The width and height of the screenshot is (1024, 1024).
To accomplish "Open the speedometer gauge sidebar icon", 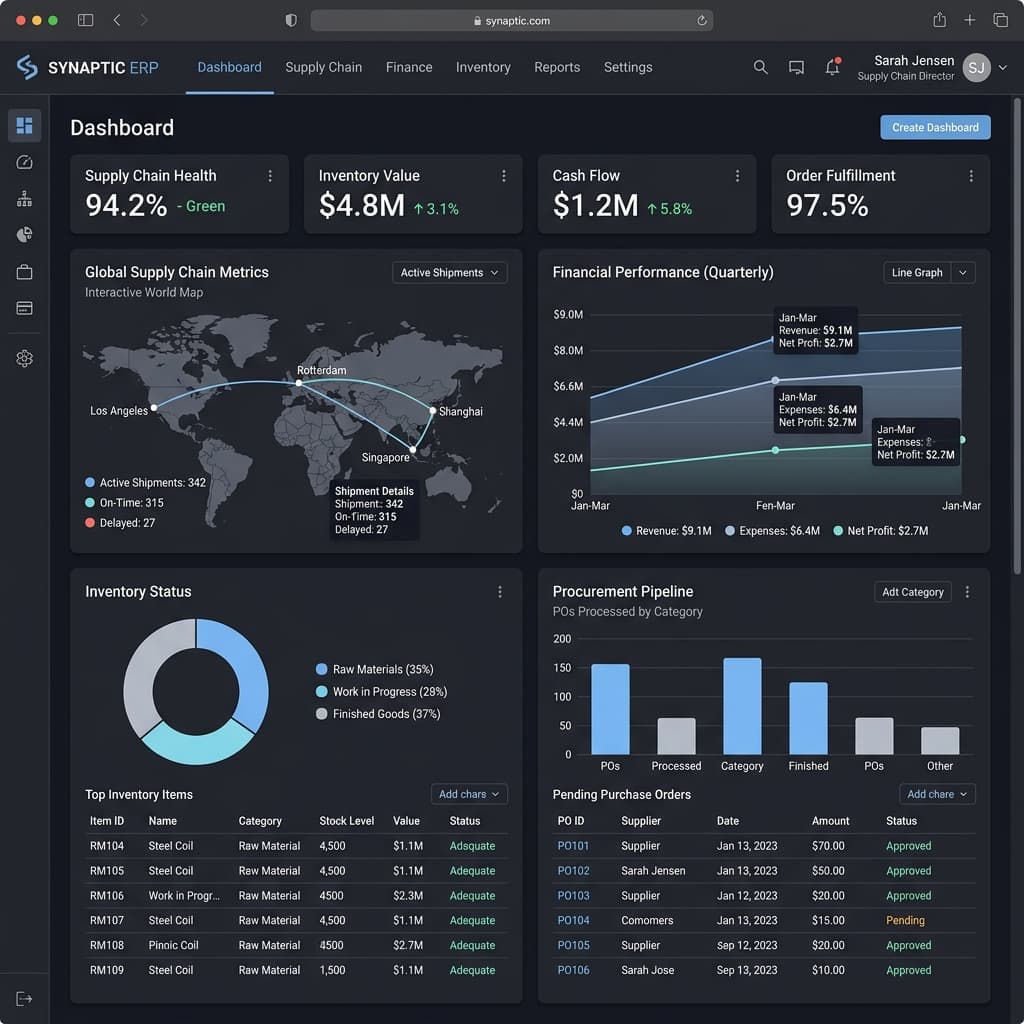I will tap(24, 162).
